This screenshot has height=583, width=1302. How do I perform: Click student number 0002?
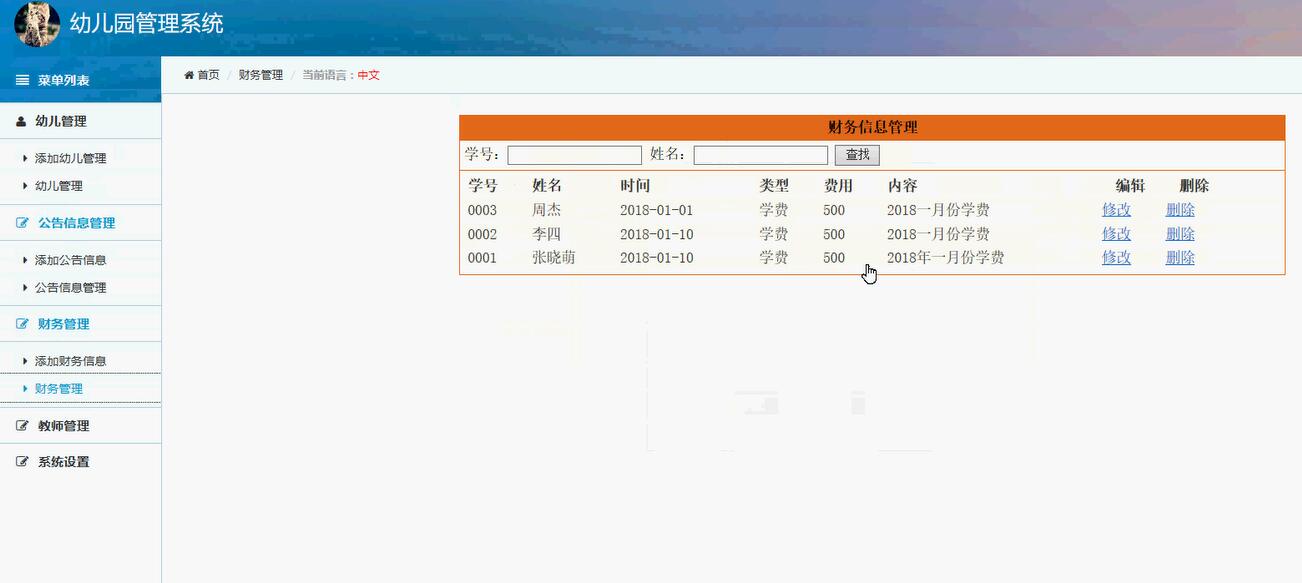(x=482, y=234)
